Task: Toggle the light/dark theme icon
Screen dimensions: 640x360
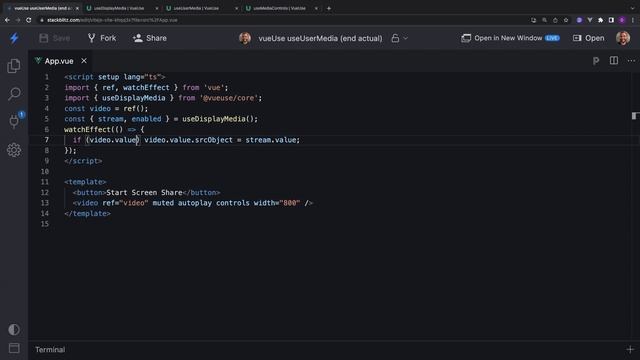Action: click(x=14, y=329)
